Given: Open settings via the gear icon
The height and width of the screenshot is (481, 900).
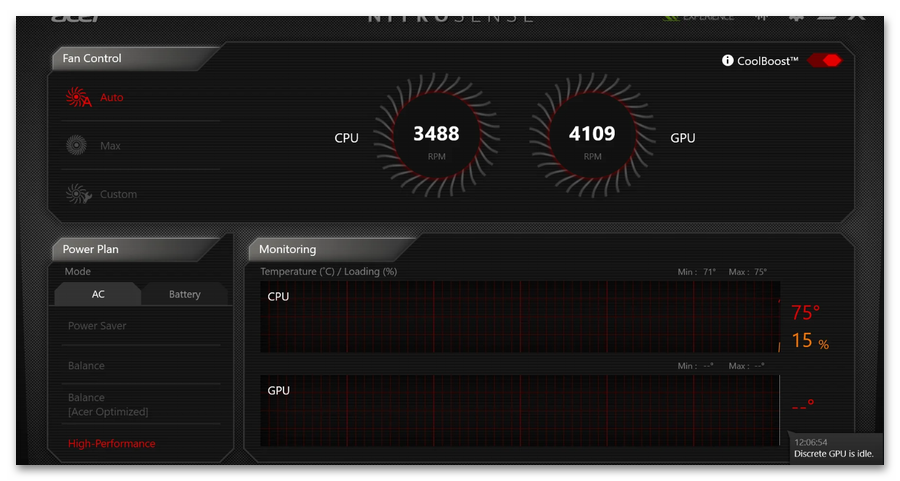Looking at the screenshot, I should point(796,17).
